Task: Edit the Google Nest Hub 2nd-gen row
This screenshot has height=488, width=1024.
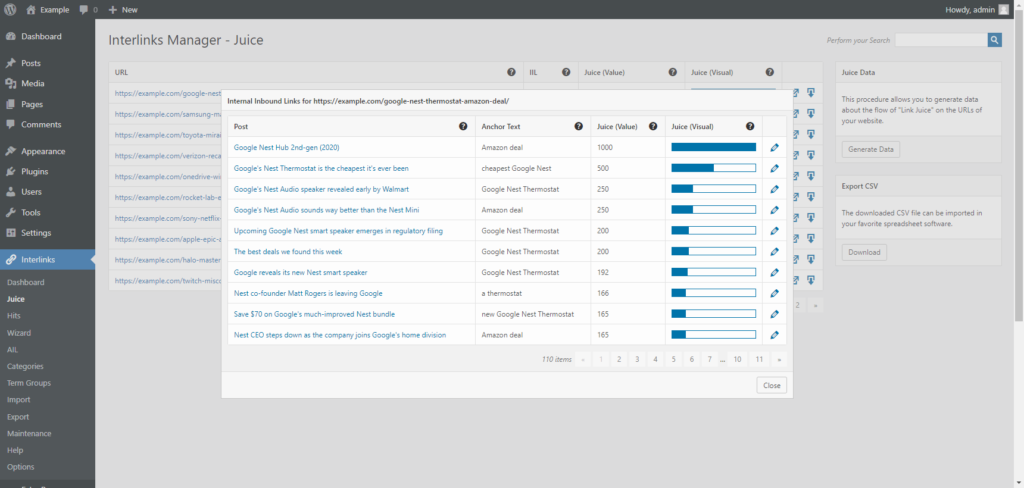Action: point(775,148)
